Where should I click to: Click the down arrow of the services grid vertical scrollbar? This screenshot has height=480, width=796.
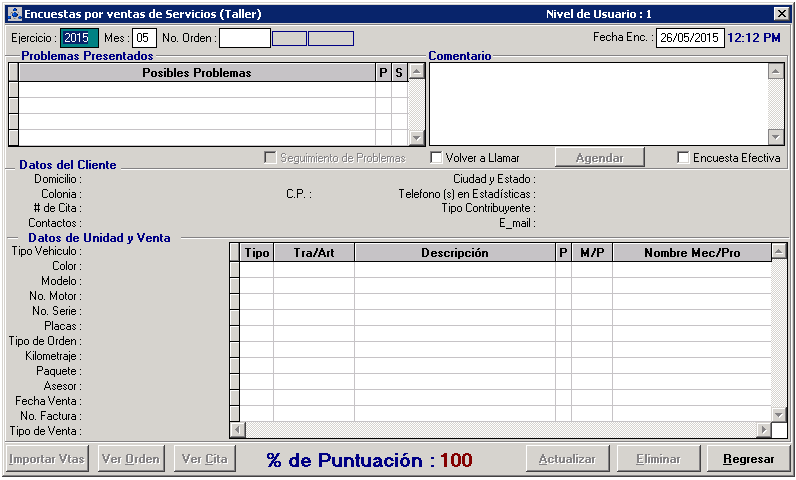779,414
